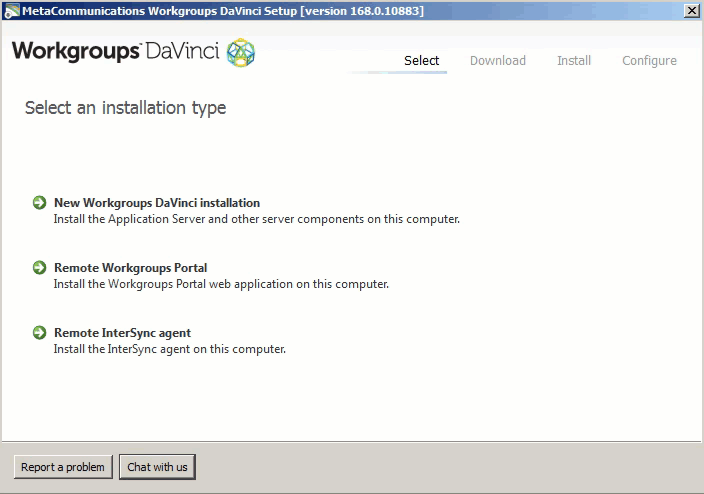Switch to the Select step tab

(421, 61)
